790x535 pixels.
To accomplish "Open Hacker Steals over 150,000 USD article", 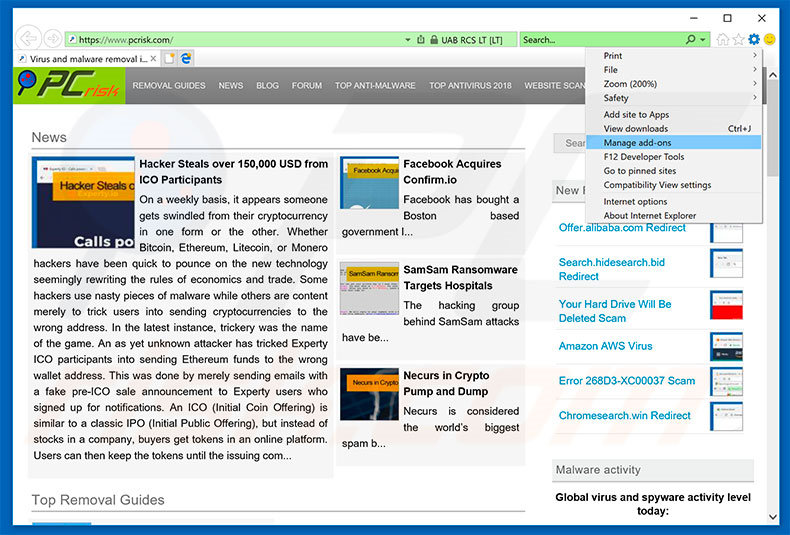I will [x=233, y=172].
